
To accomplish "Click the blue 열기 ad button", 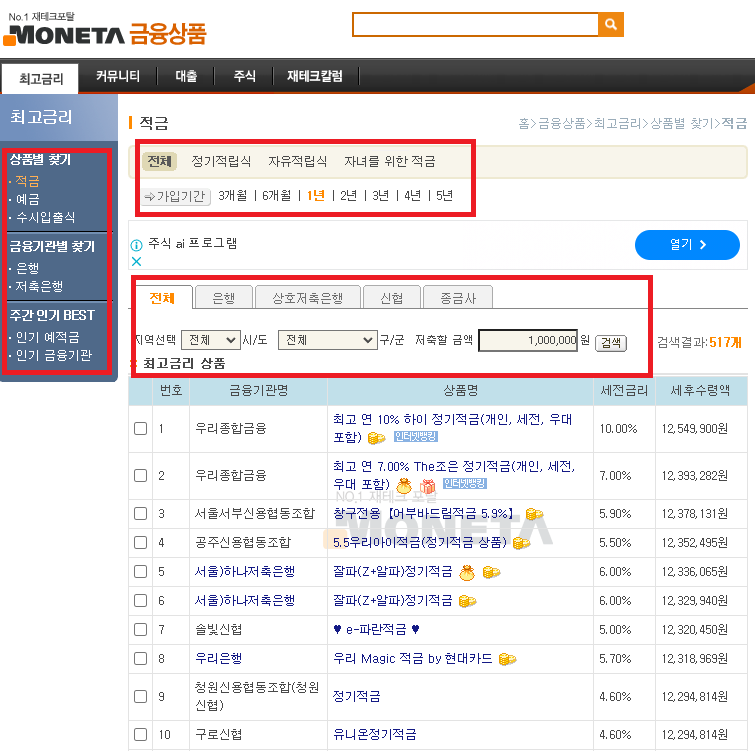I will 687,245.
